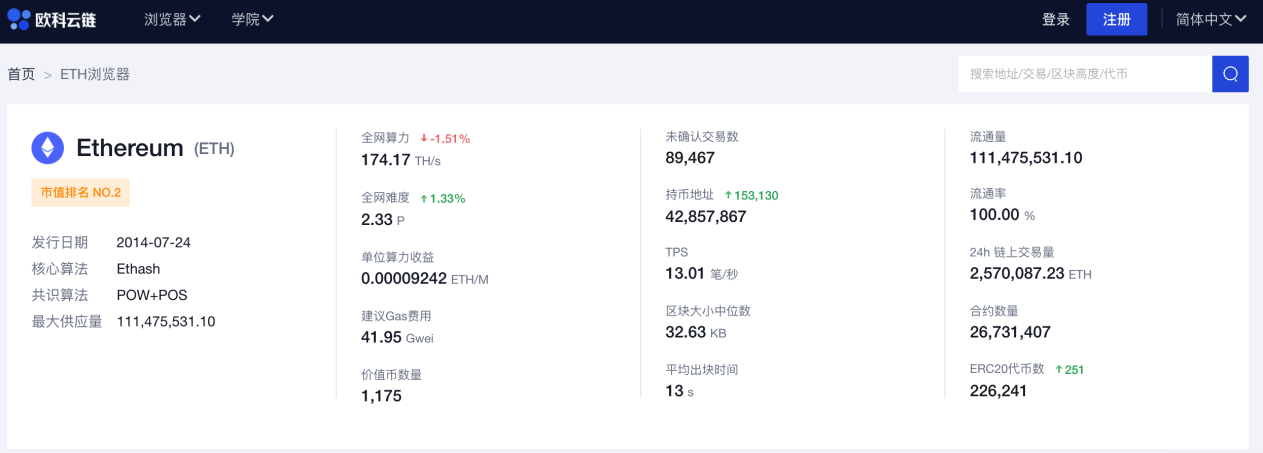Click the -1.51% hashrate change
1263x453 pixels.
coord(444,138)
